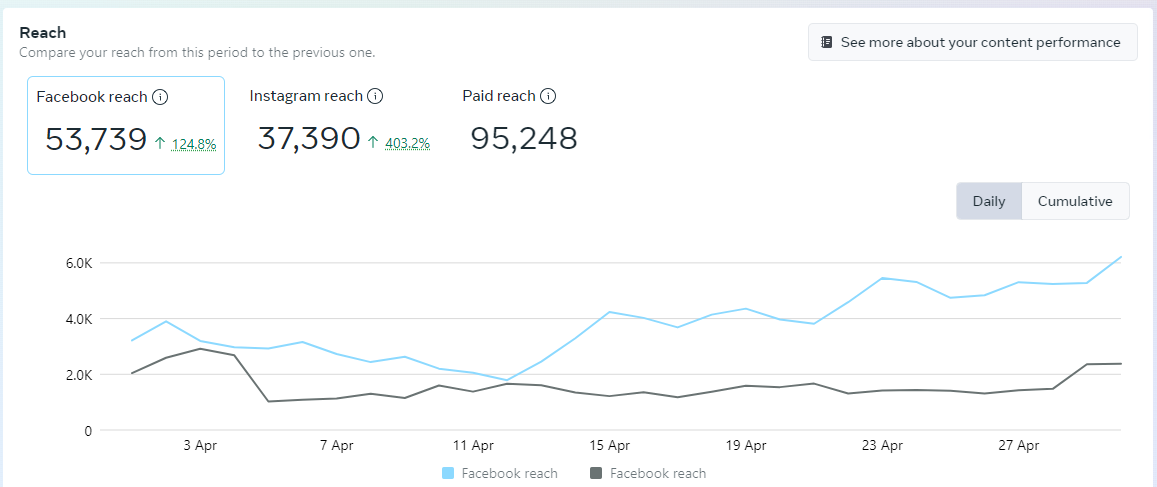The height and width of the screenshot is (487, 1157).
Task: Click the 124.8% change percentage link
Action: [194, 144]
